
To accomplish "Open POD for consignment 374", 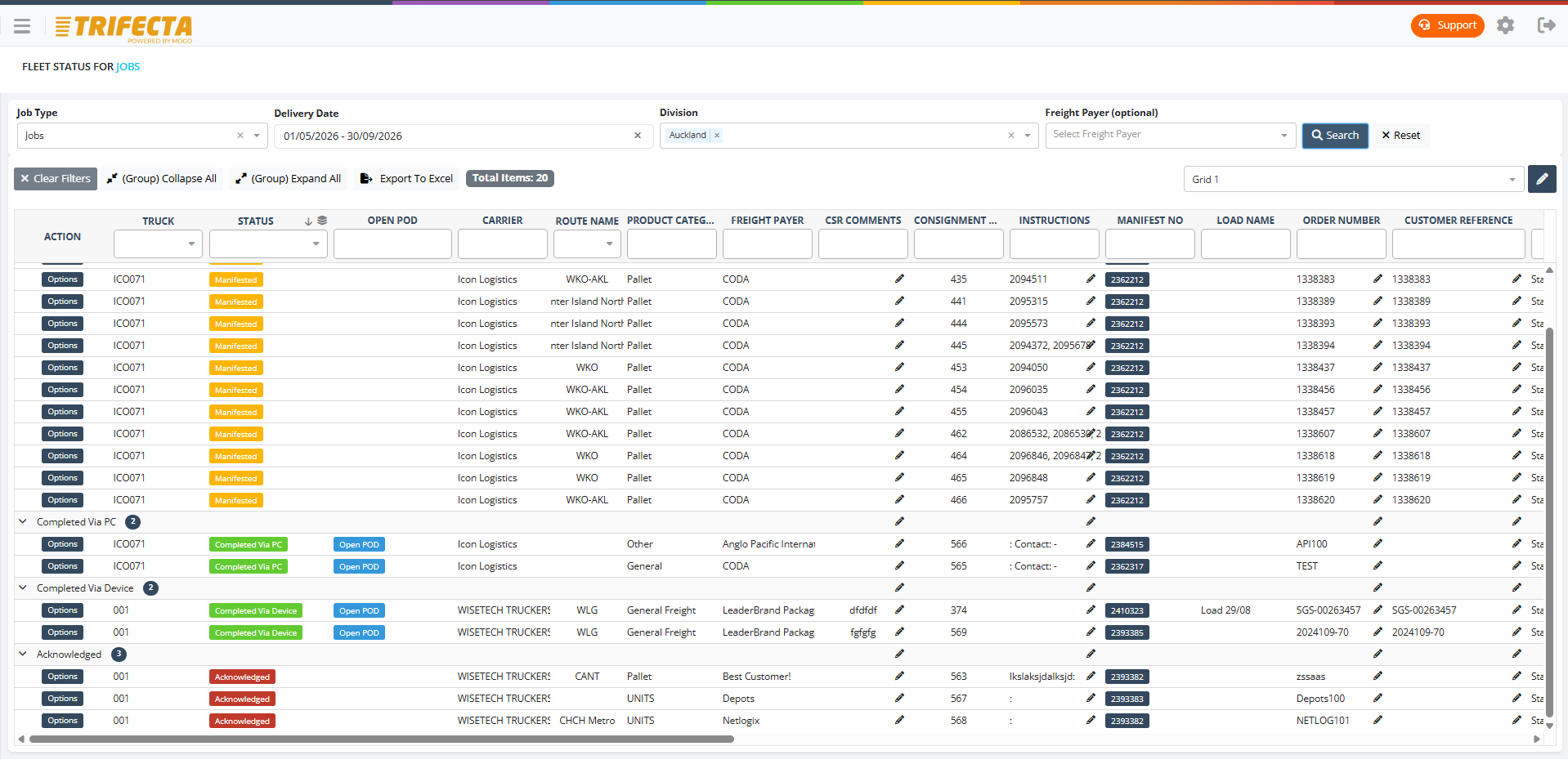I will pos(359,611).
